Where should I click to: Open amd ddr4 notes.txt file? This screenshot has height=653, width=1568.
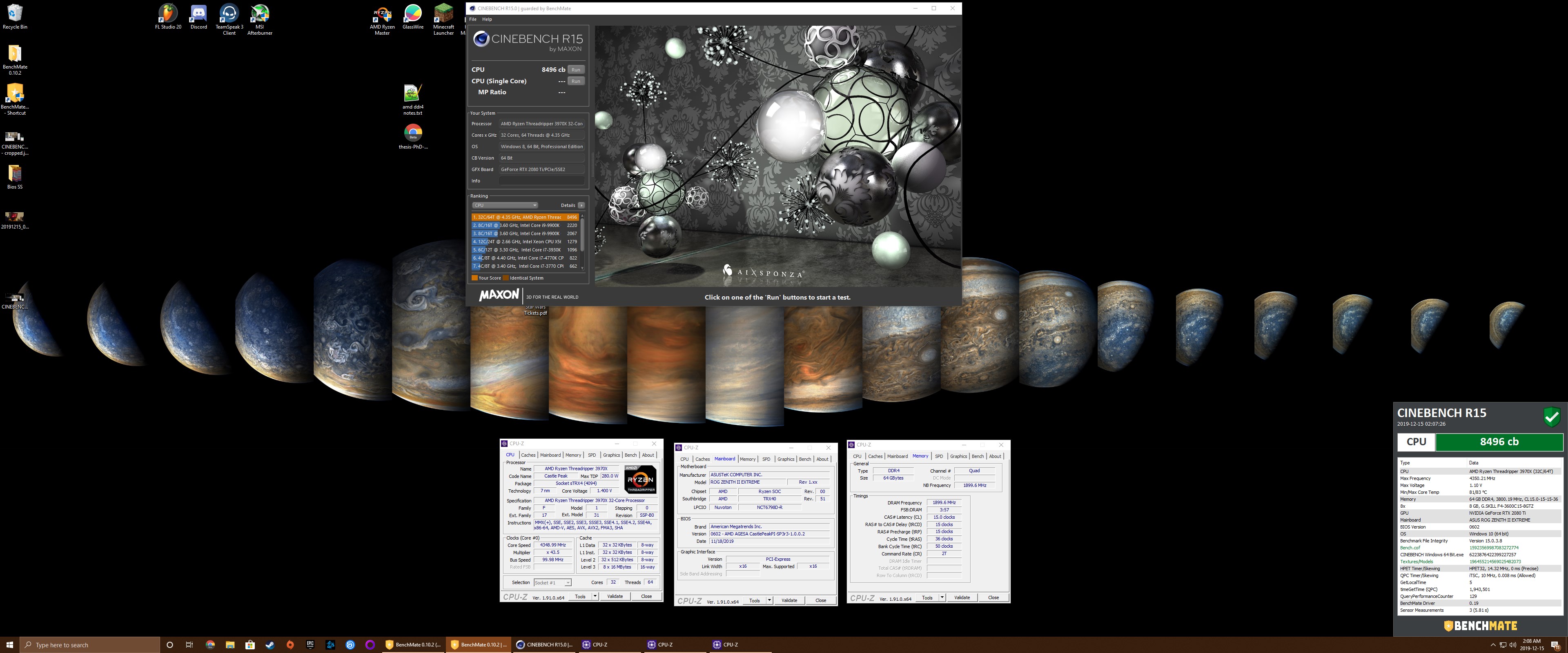(x=413, y=99)
